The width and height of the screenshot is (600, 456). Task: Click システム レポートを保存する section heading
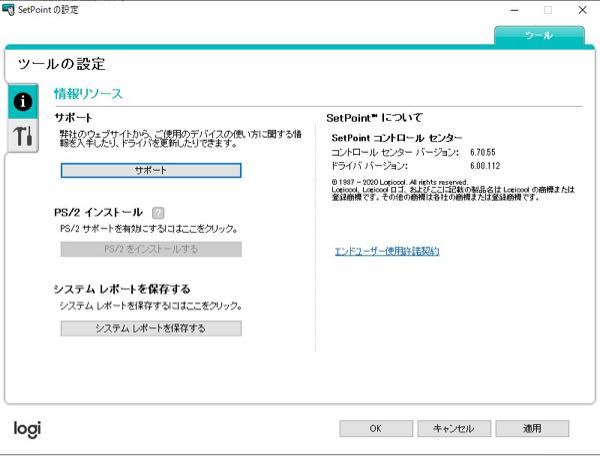point(122,289)
